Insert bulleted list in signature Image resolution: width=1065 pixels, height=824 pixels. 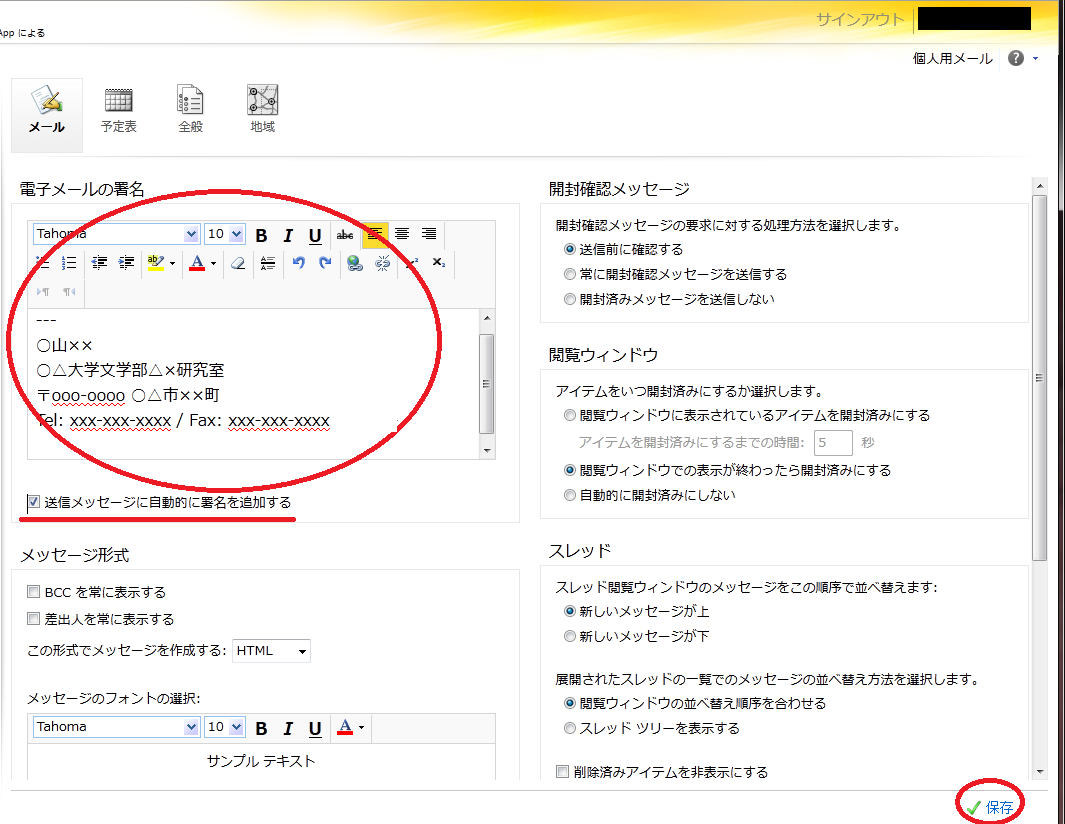tap(42, 263)
